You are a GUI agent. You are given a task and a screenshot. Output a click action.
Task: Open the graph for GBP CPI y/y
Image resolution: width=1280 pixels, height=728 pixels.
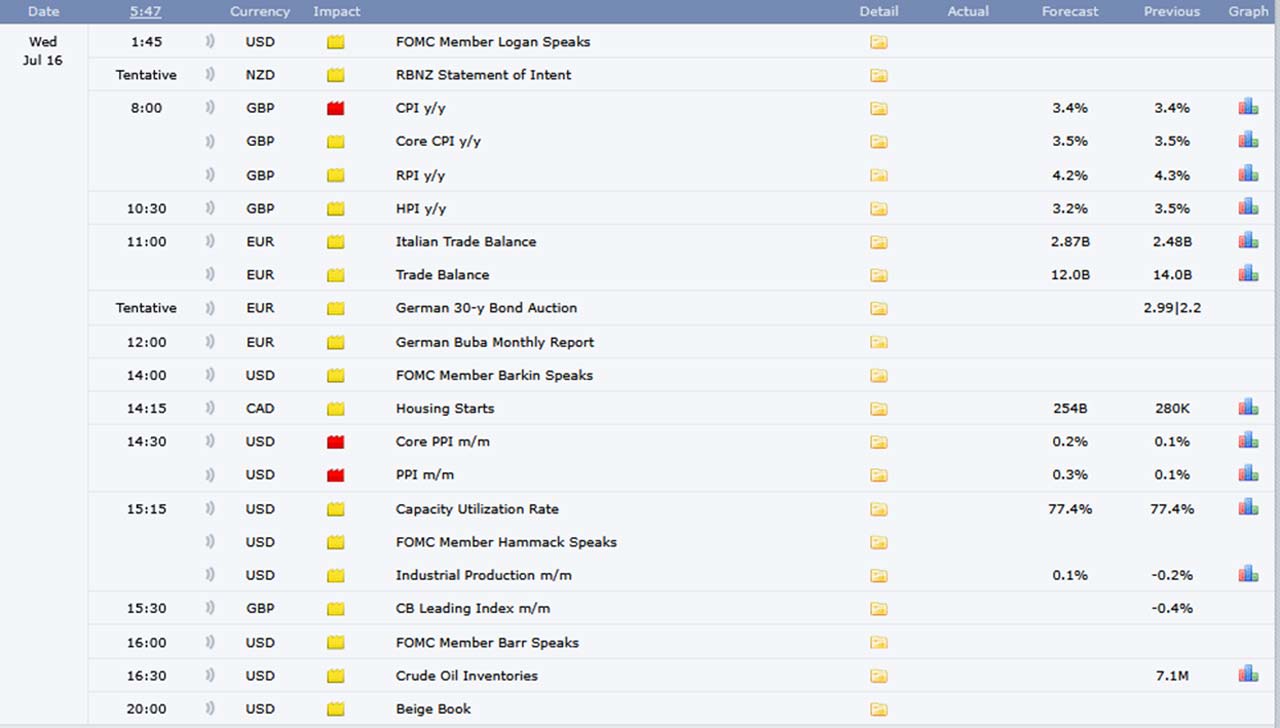[1248, 107]
